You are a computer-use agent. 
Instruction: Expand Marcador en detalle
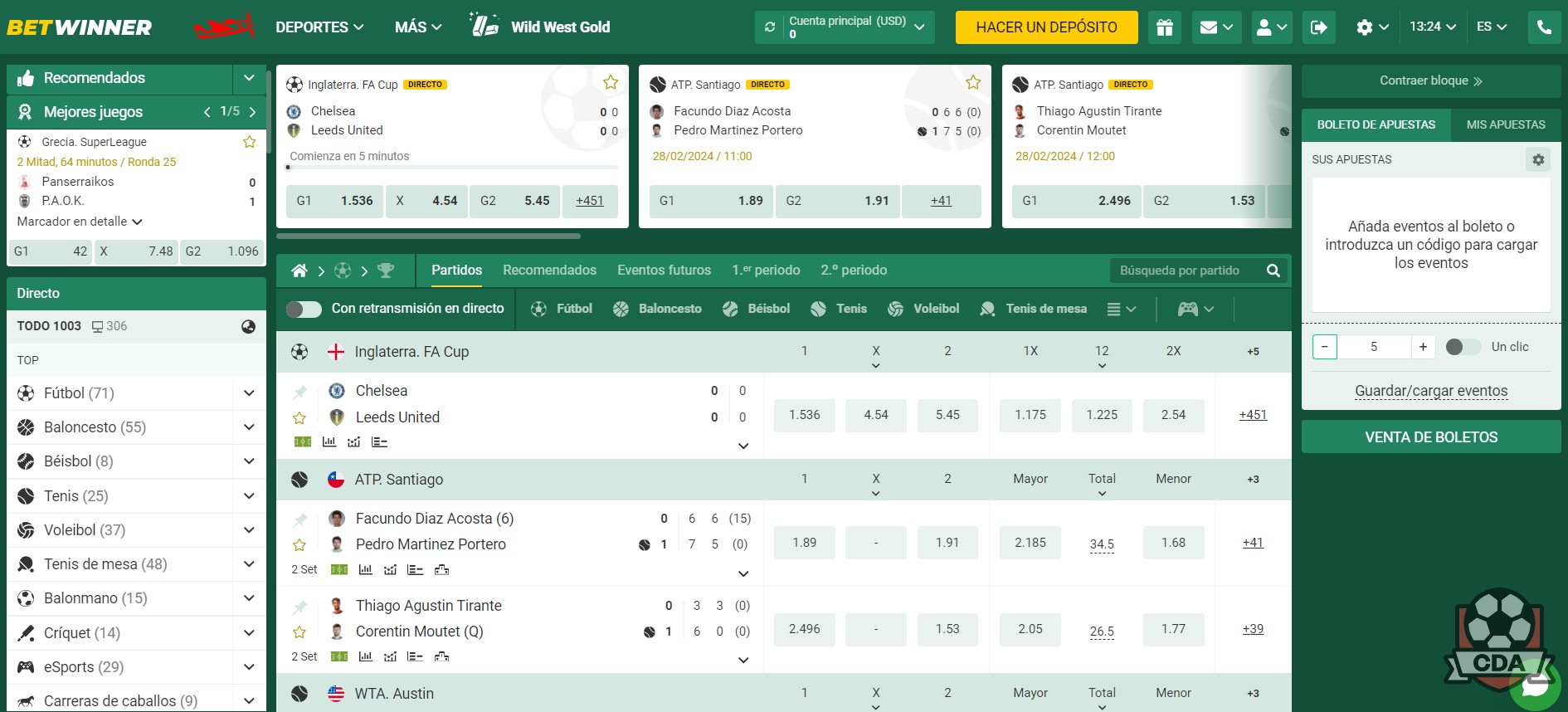[x=80, y=222]
